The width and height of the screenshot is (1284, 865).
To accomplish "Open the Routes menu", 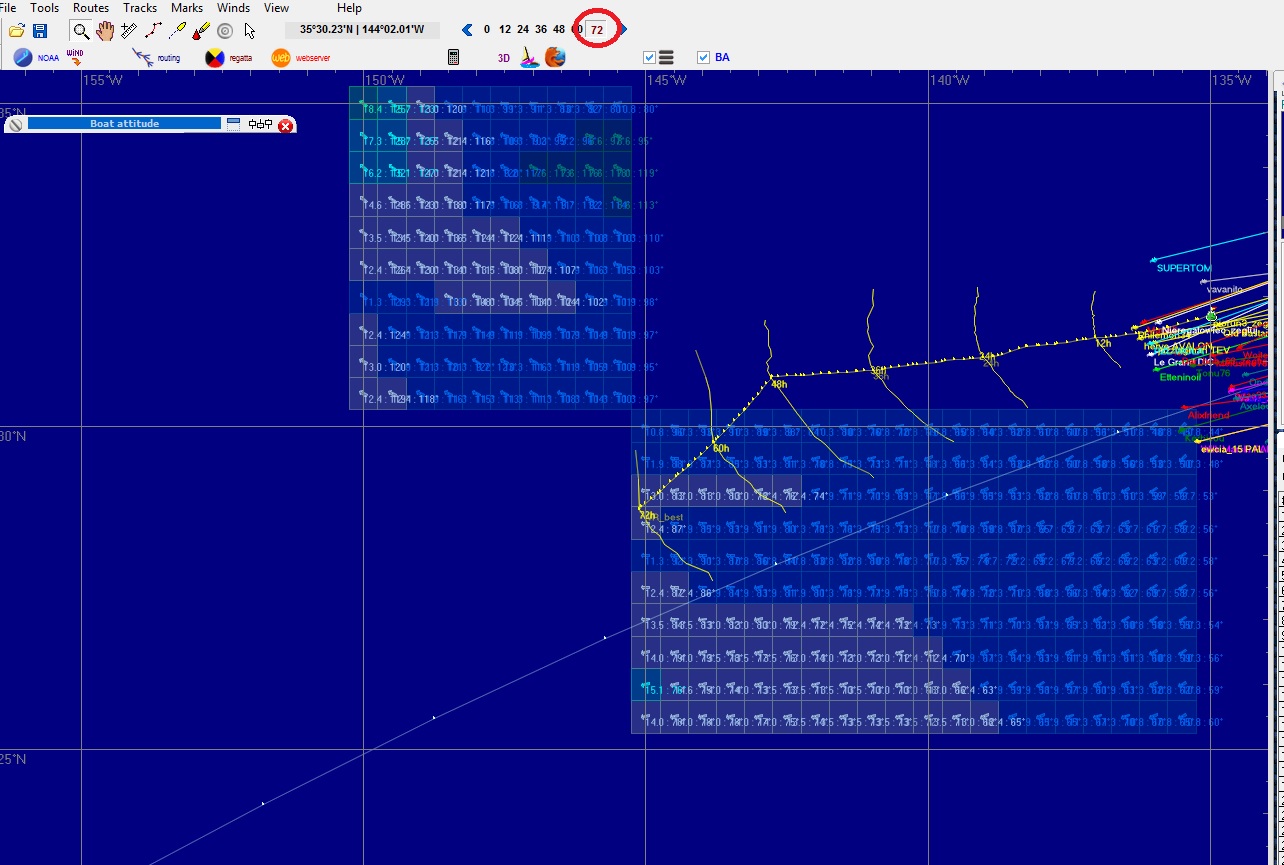I will [91, 8].
